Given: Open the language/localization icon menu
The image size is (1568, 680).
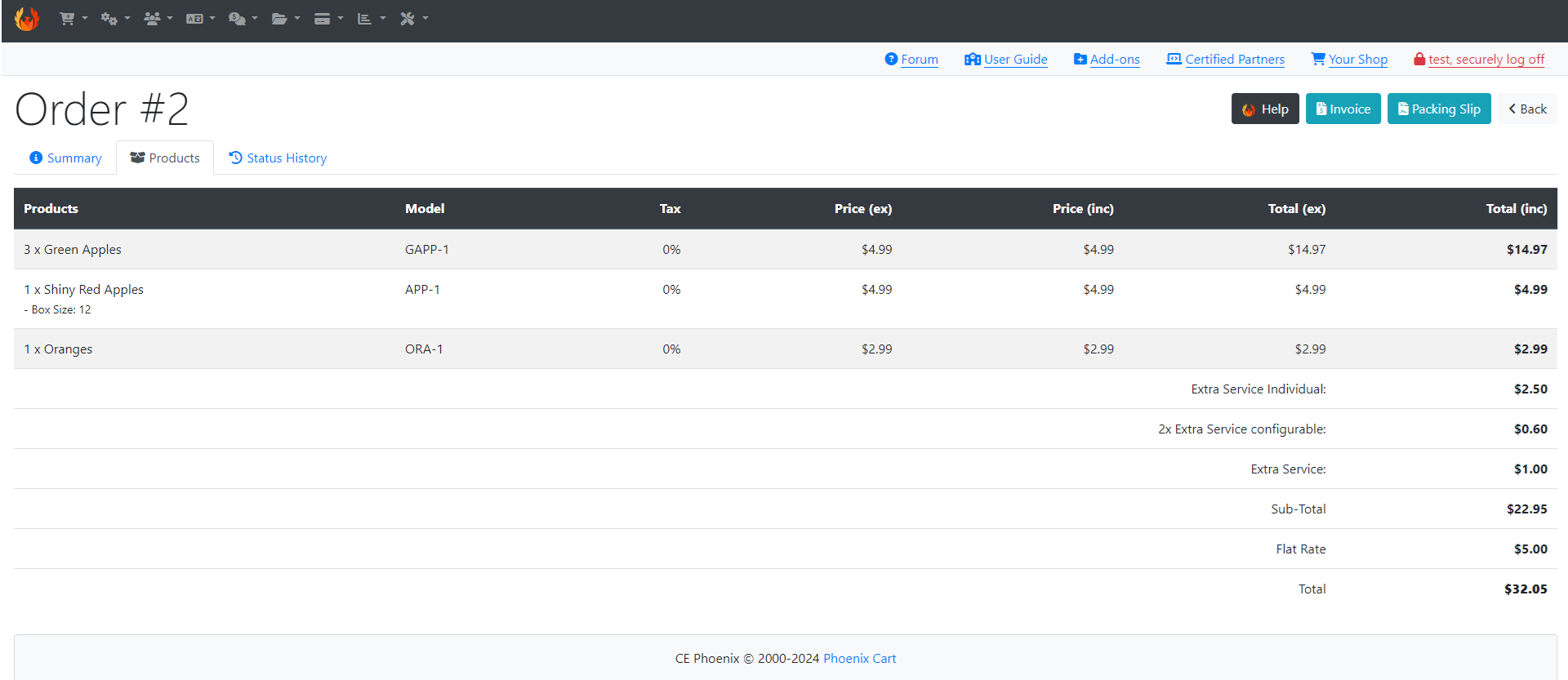Looking at the screenshot, I should tap(200, 18).
